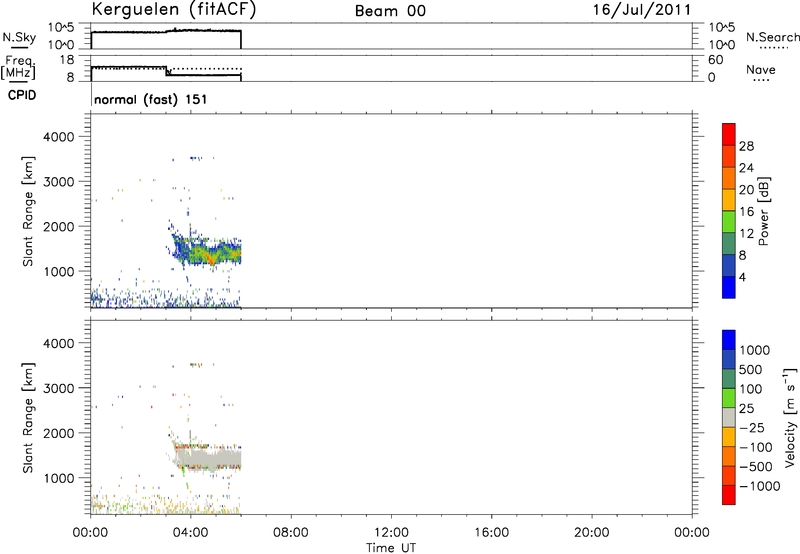Click the blue scatter cluster near 3500 km in power panel
Screen dimensions: 800x554
195,158
